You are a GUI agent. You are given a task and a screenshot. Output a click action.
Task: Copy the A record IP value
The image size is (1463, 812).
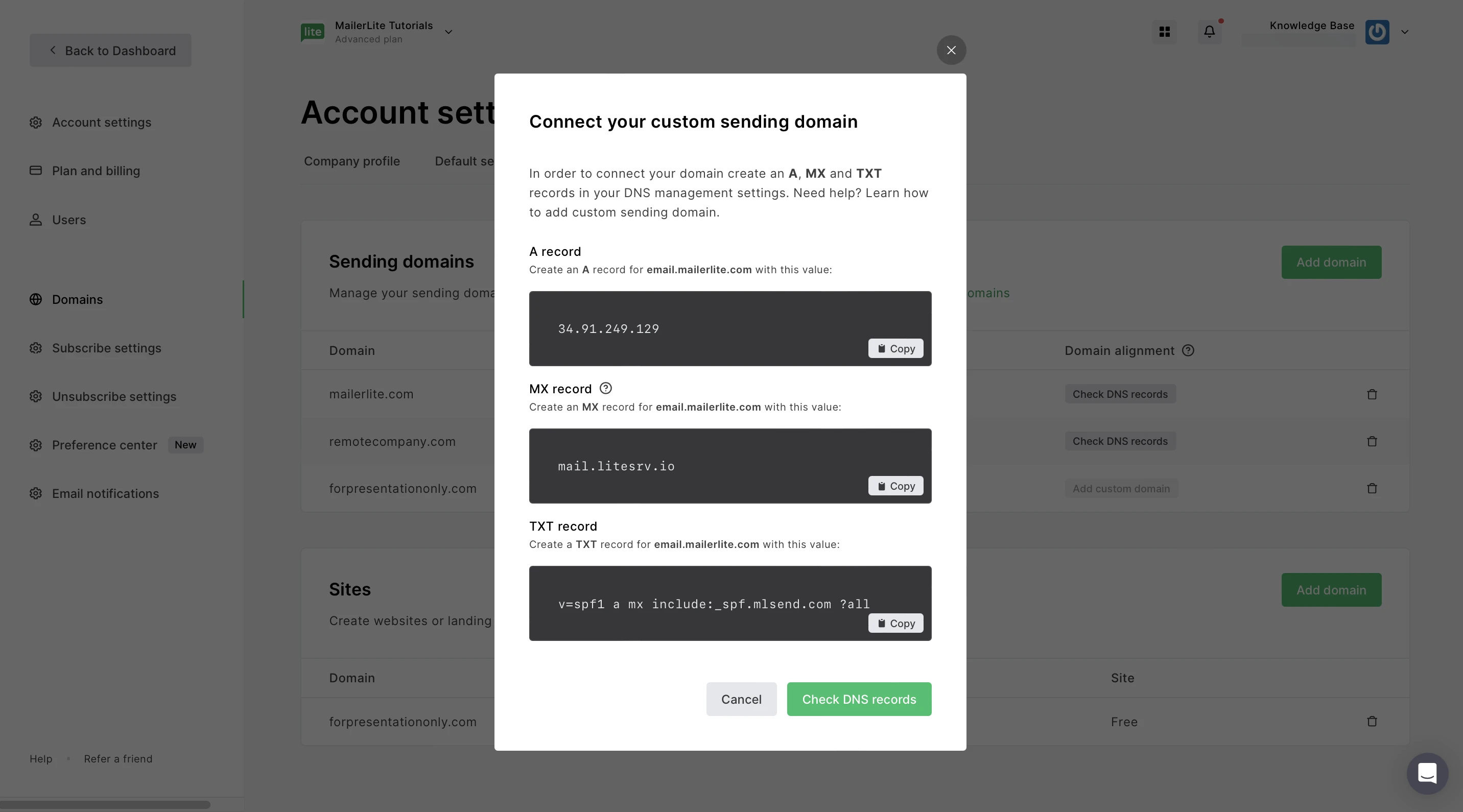(x=895, y=349)
